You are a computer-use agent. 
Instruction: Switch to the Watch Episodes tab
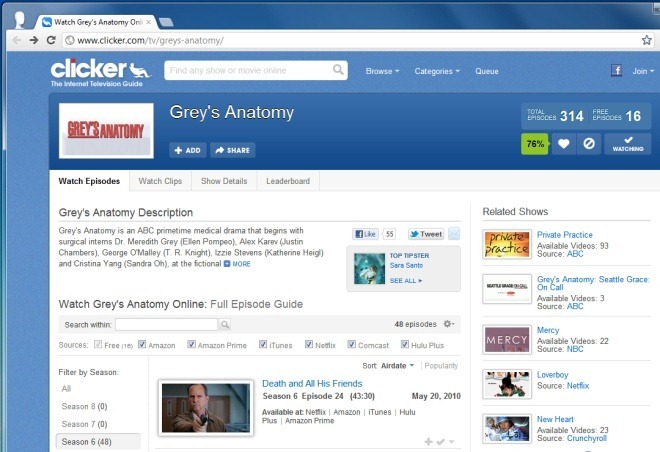click(89, 181)
